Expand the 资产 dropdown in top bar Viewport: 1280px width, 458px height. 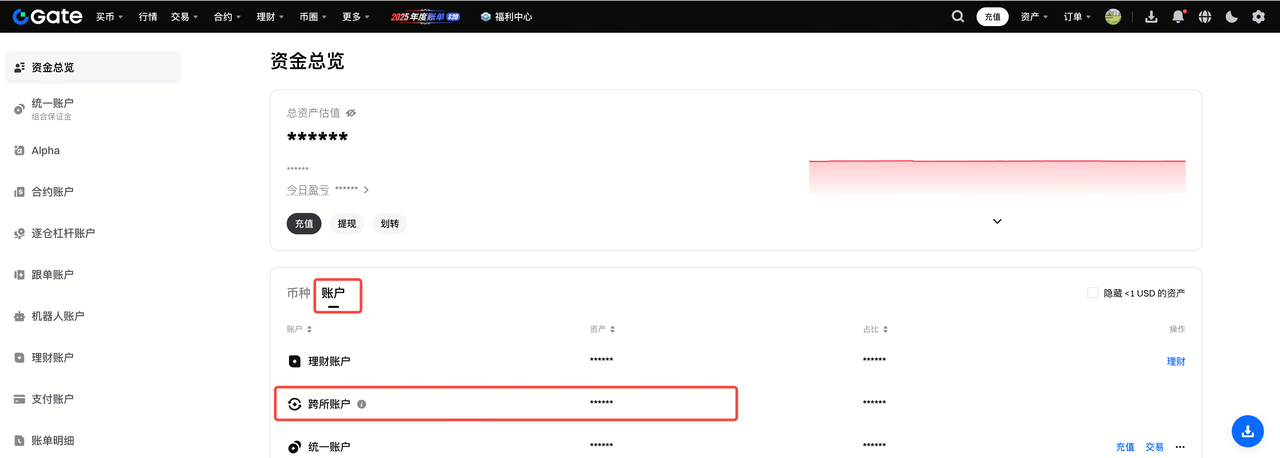[1034, 17]
